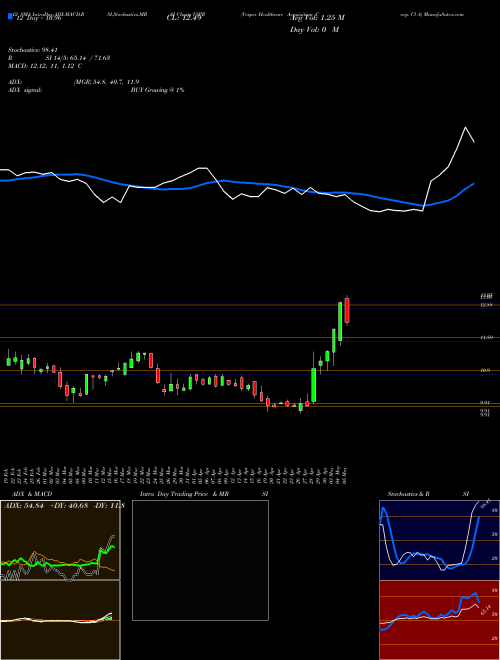The image size is (500, 660).
Task: Click the peak of the white price line
Action: pyautogui.click(x=465, y=127)
